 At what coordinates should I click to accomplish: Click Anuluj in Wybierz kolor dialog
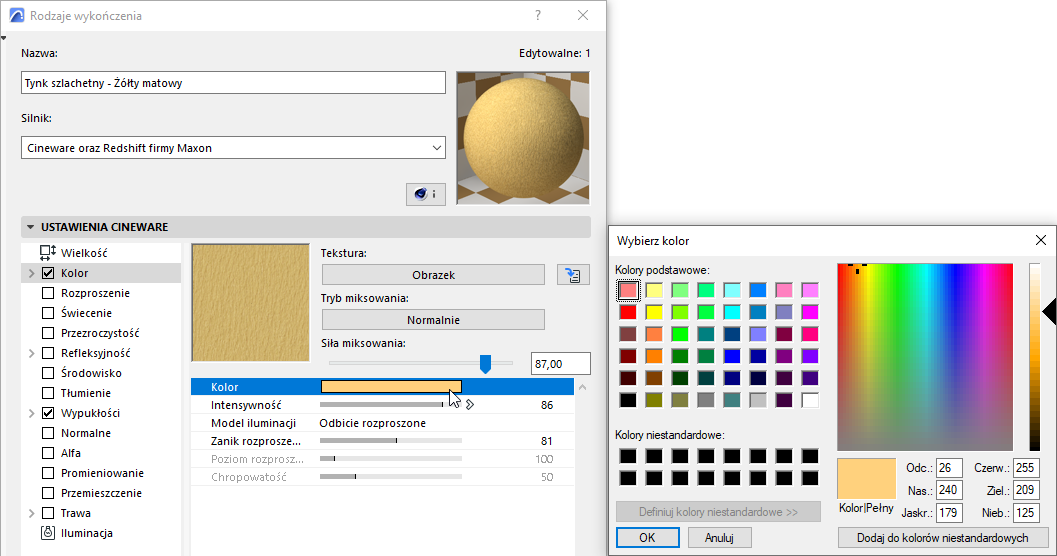coord(719,537)
